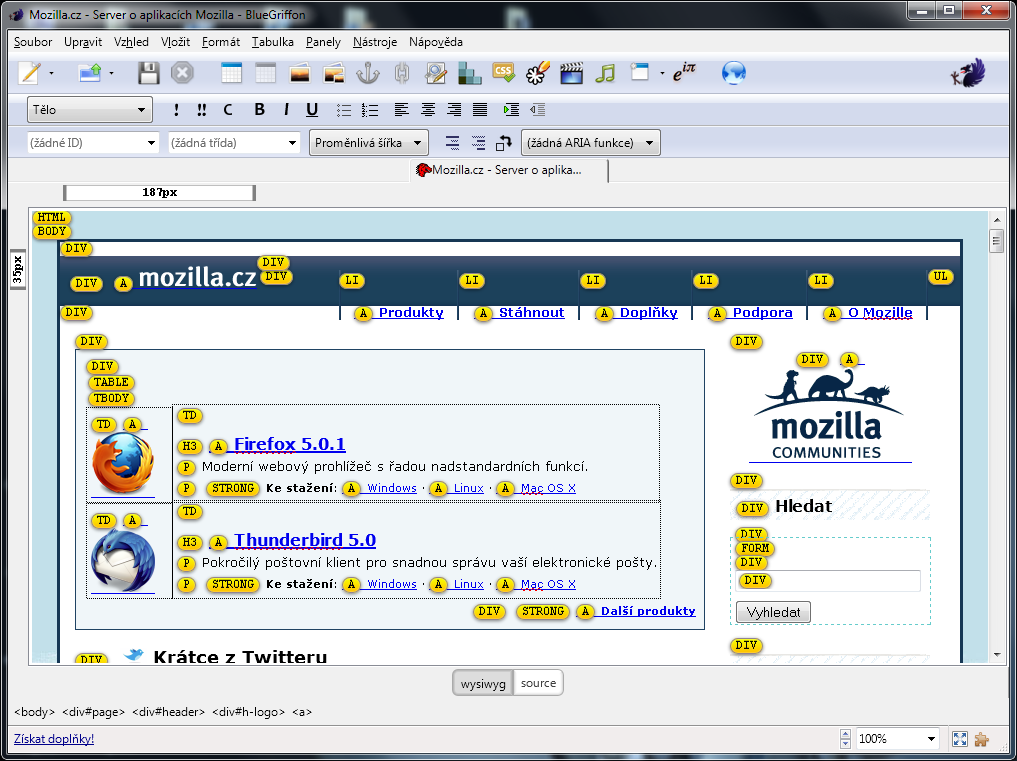This screenshot has width=1017, height=761.
Task: Click the New document pencil icon
Action: [x=29, y=73]
